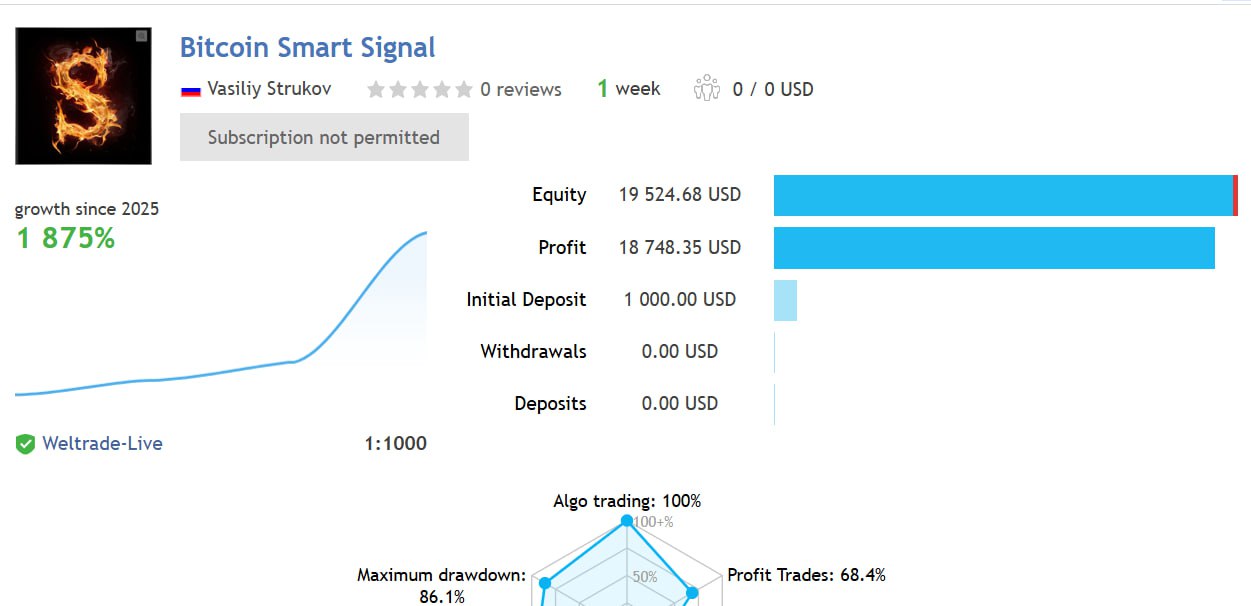The height and width of the screenshot is (606, 1251).
Task: Click the red end of the Equity bar
Action: point(1235,195)
